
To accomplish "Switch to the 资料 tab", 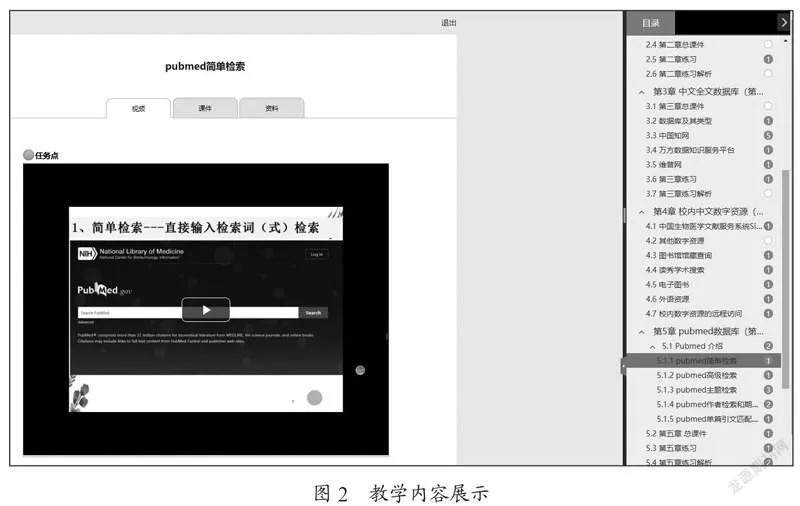I will point(271,108).
